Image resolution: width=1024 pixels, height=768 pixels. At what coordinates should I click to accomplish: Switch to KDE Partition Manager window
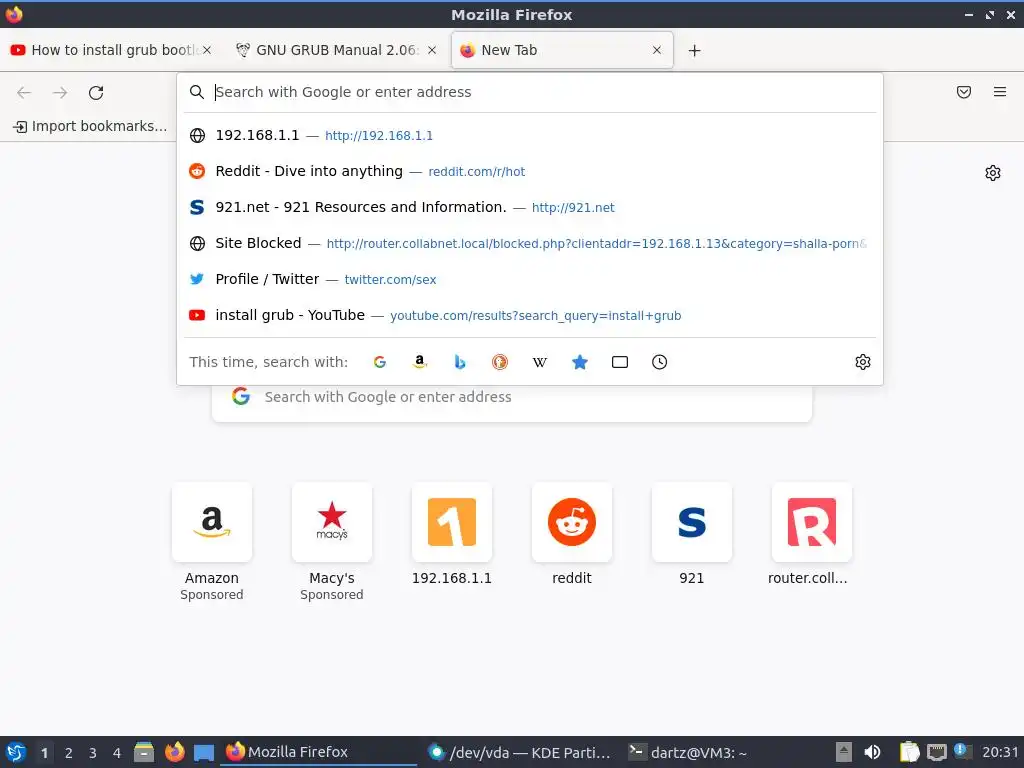tap(520, 752)
